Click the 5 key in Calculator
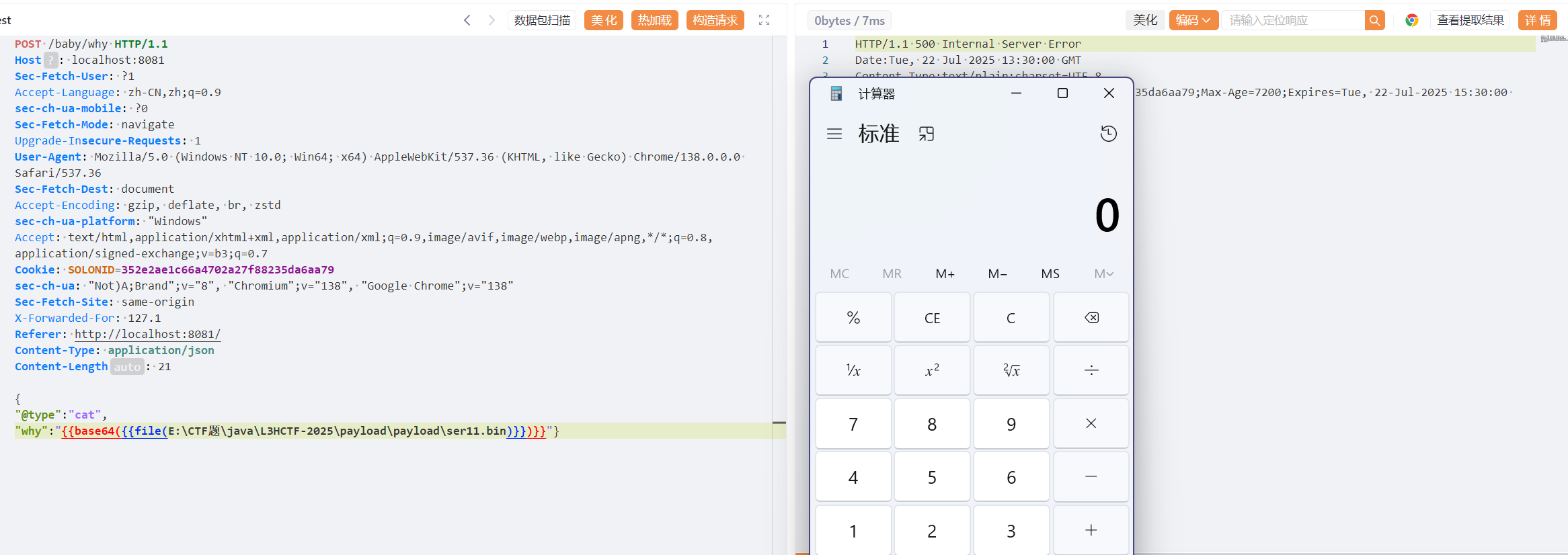1568x555 pixels. click(932, 476)
